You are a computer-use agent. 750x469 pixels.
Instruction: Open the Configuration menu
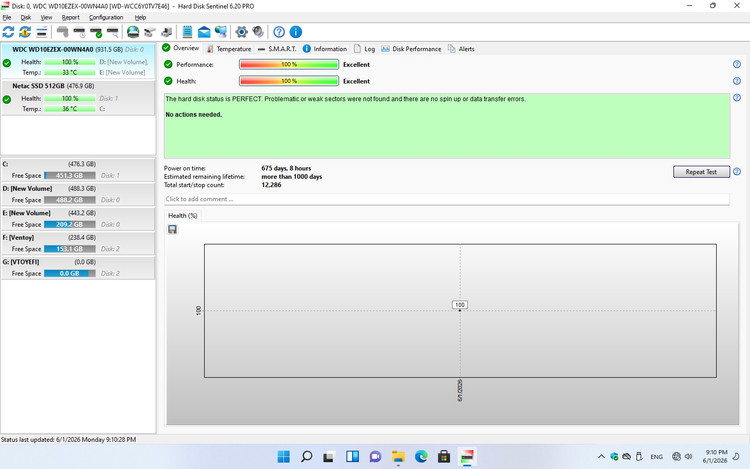tap(106, 17)
